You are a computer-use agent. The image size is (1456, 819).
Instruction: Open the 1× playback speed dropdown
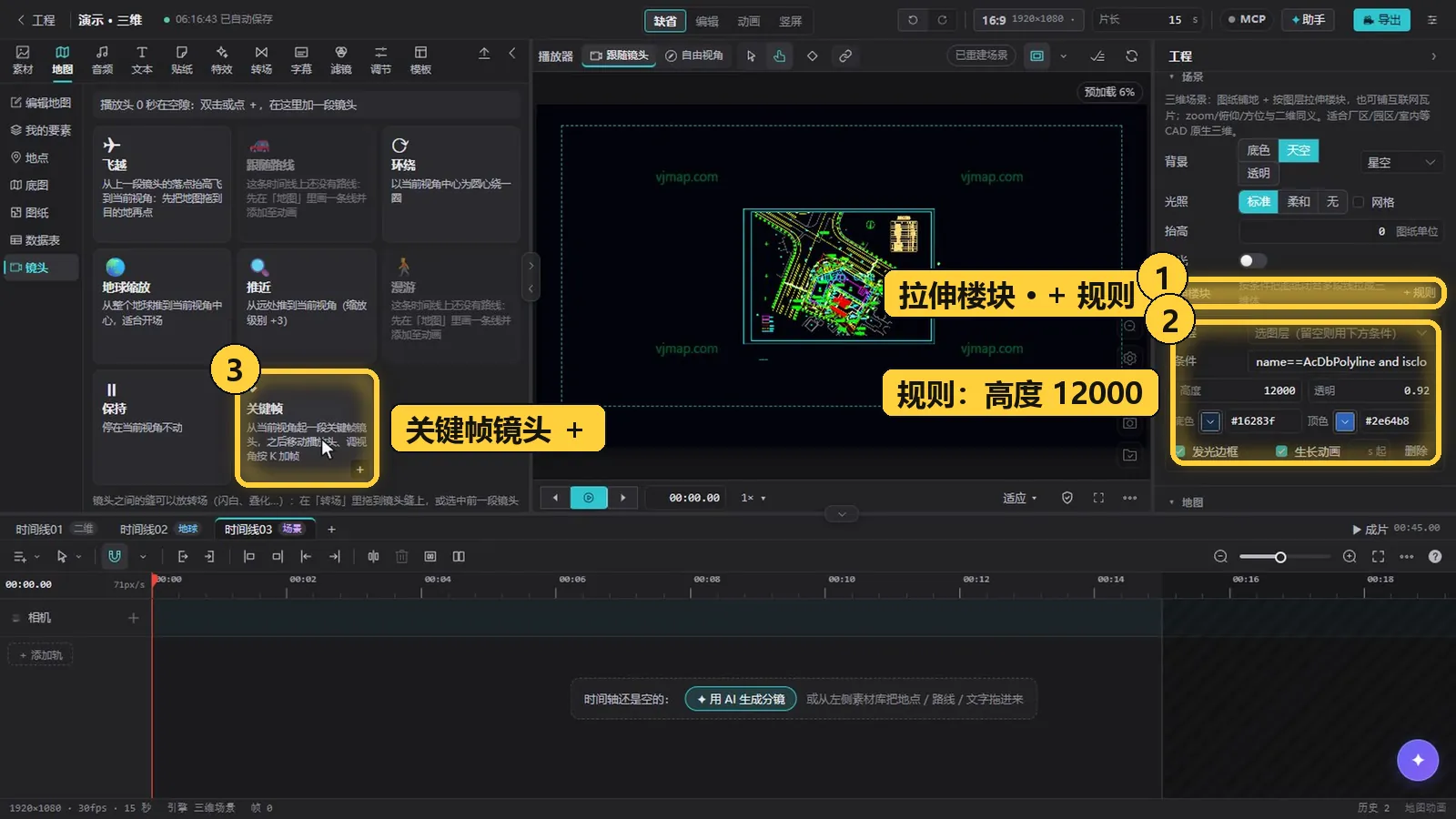753,498
